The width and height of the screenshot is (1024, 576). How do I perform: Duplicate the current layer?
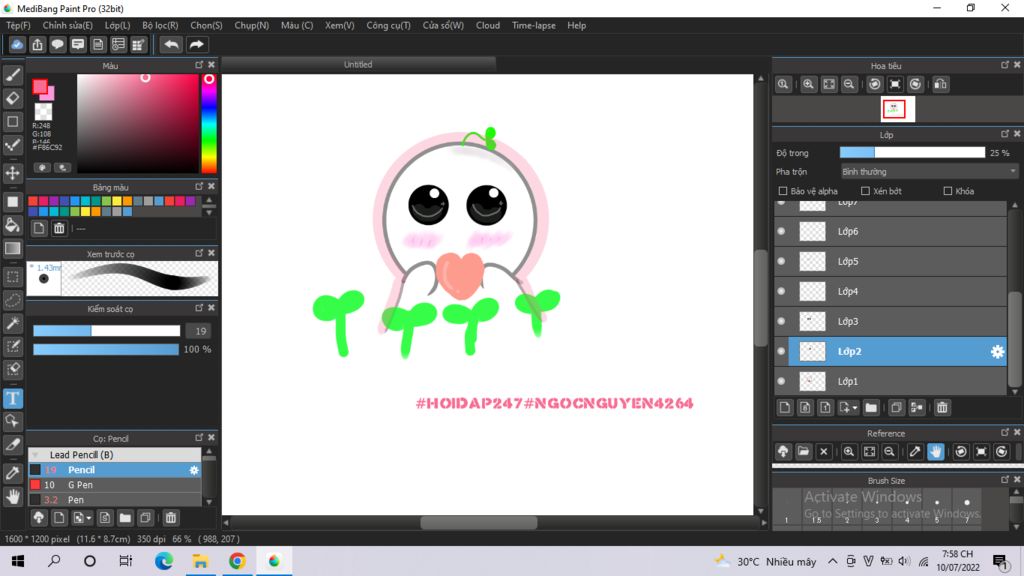tap(896, 408)
